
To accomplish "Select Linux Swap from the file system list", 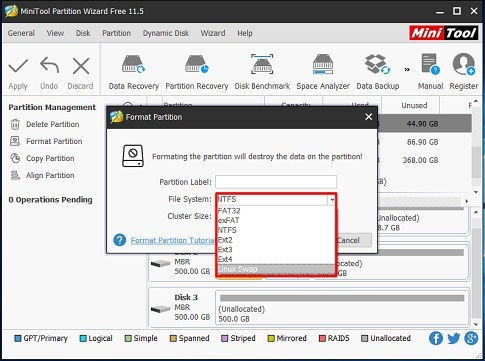I will click(x=275, y=269).
